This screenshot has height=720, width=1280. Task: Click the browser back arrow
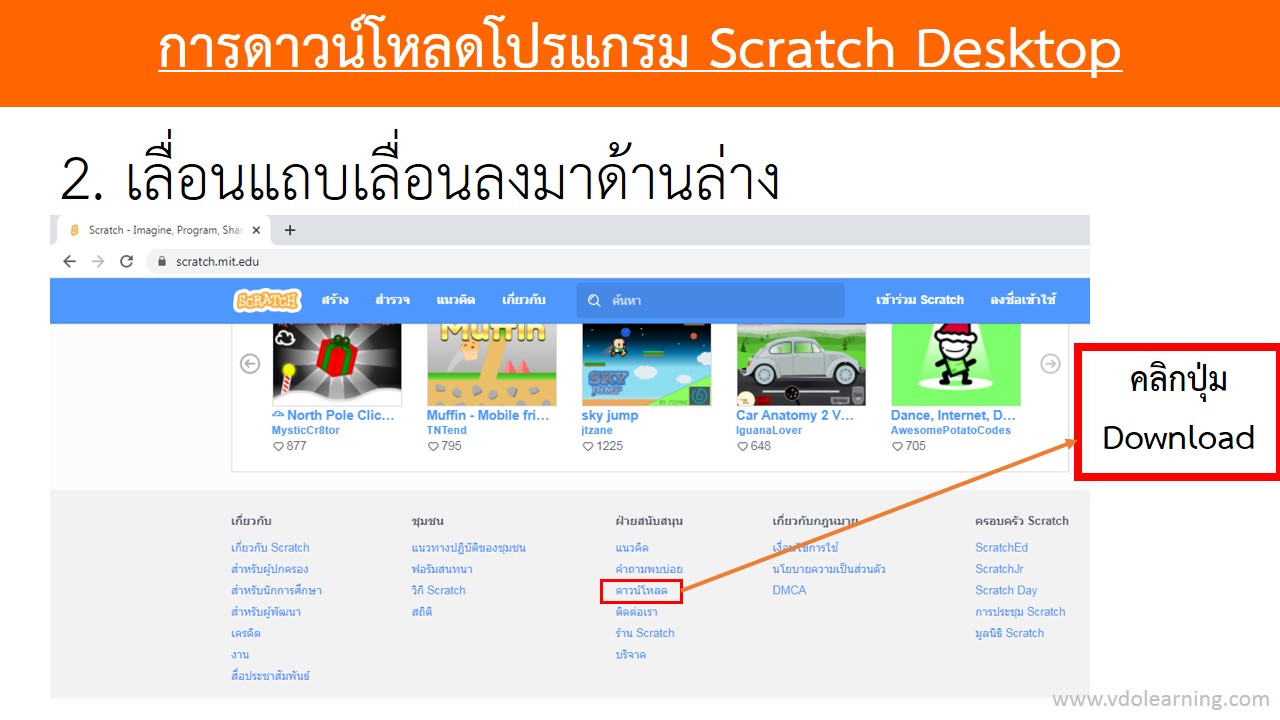click(69, 261)
